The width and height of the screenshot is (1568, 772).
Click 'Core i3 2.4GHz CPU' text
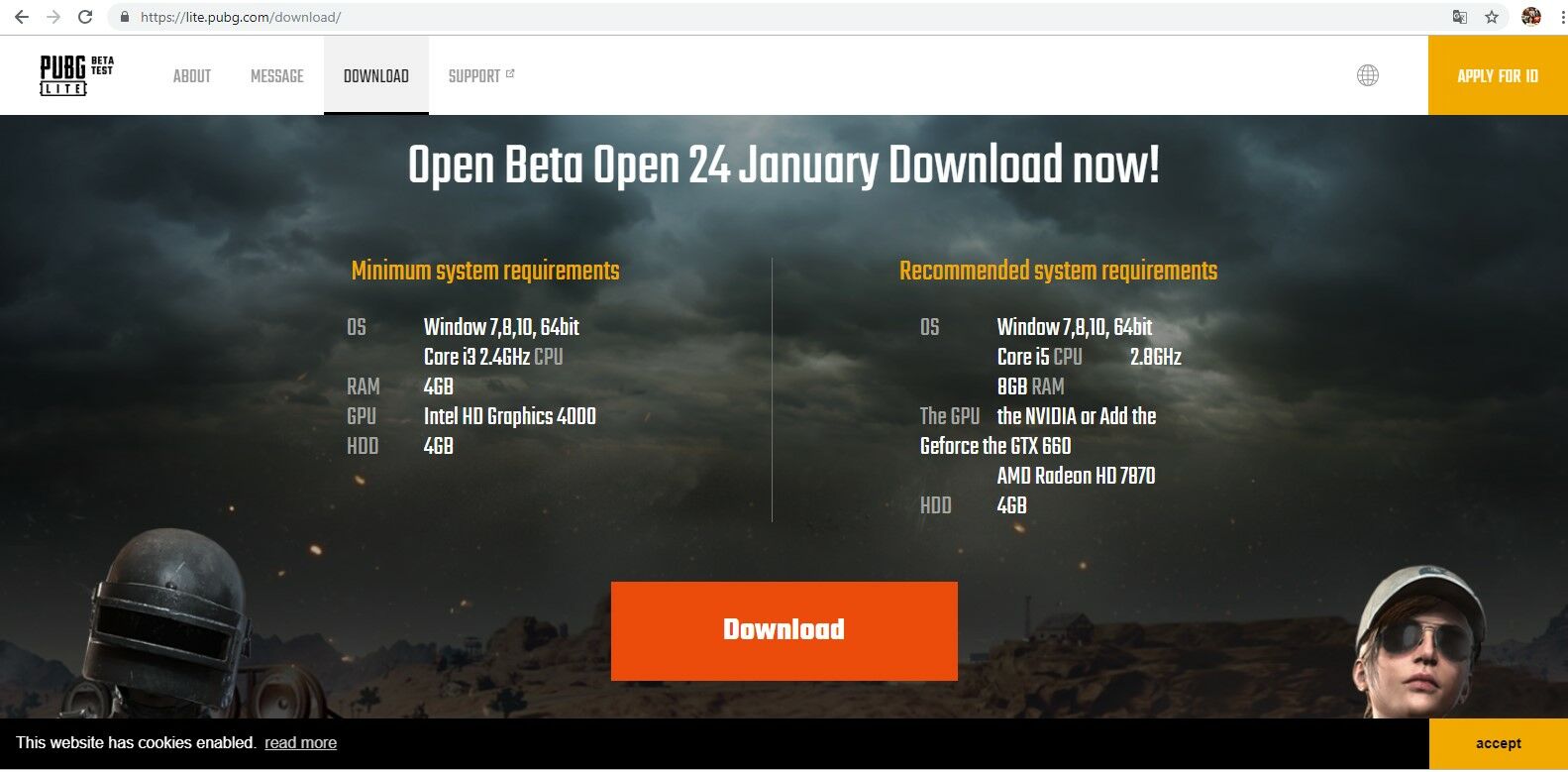pos(493,357)
